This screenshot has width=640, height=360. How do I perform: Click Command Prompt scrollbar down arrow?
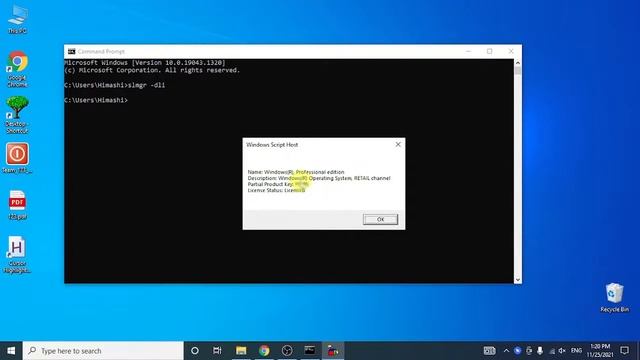pyautogui.click(x=518, y=280)
